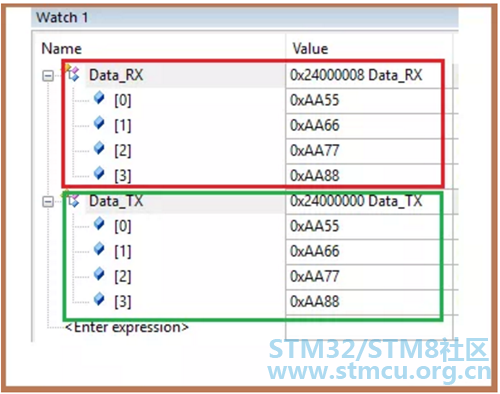Select the Data_RX variable name
The height and width of the screenshot is (394, 500).
[116, 75]
